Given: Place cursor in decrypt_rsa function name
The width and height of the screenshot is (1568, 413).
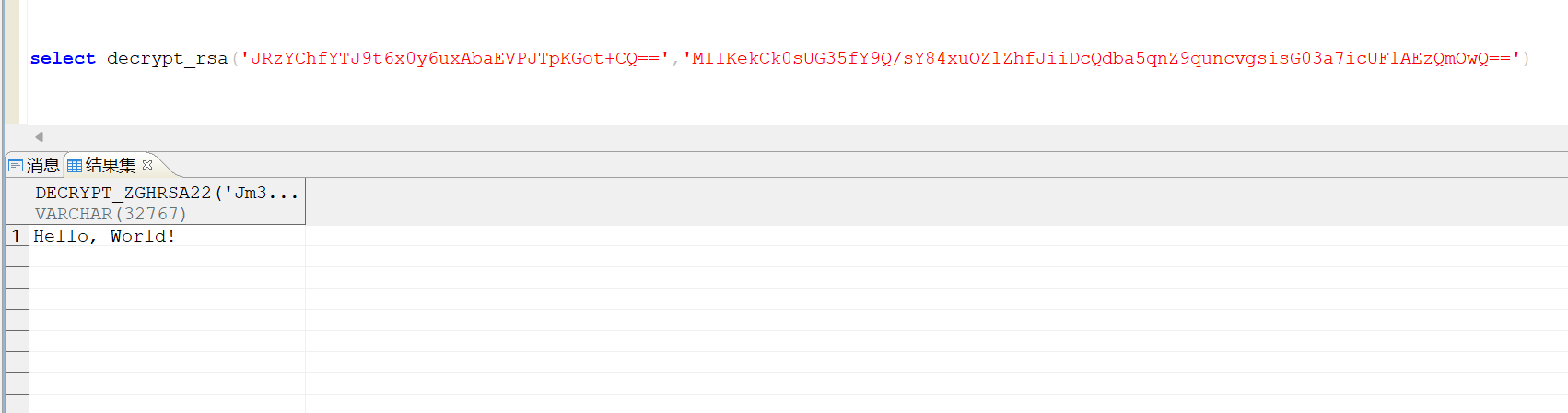Looking at the screenshot, I should (167, 58).
